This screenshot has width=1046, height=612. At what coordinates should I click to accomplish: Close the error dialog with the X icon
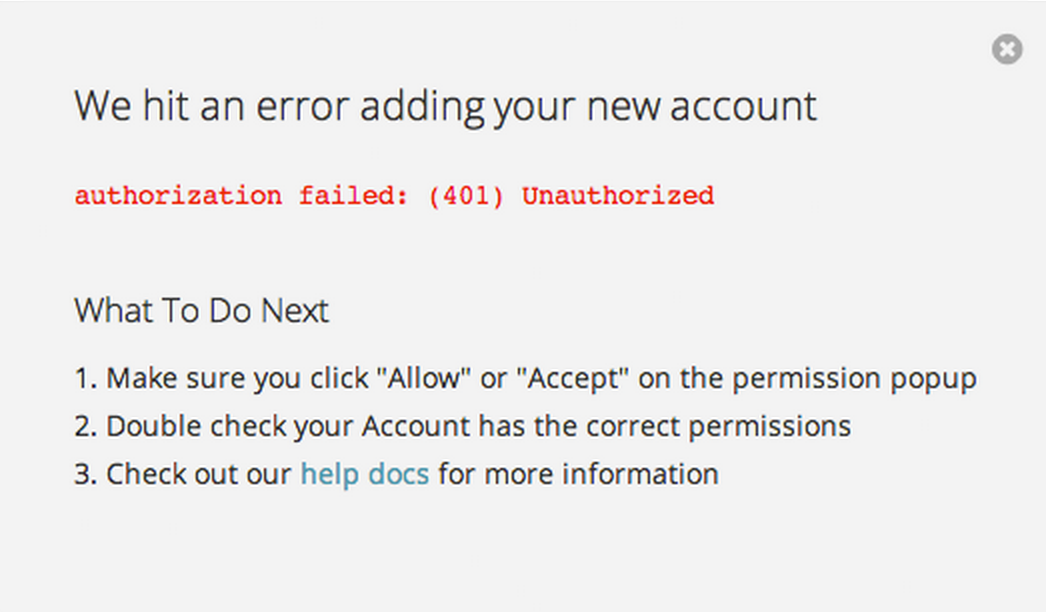(x=1007, y=49)
